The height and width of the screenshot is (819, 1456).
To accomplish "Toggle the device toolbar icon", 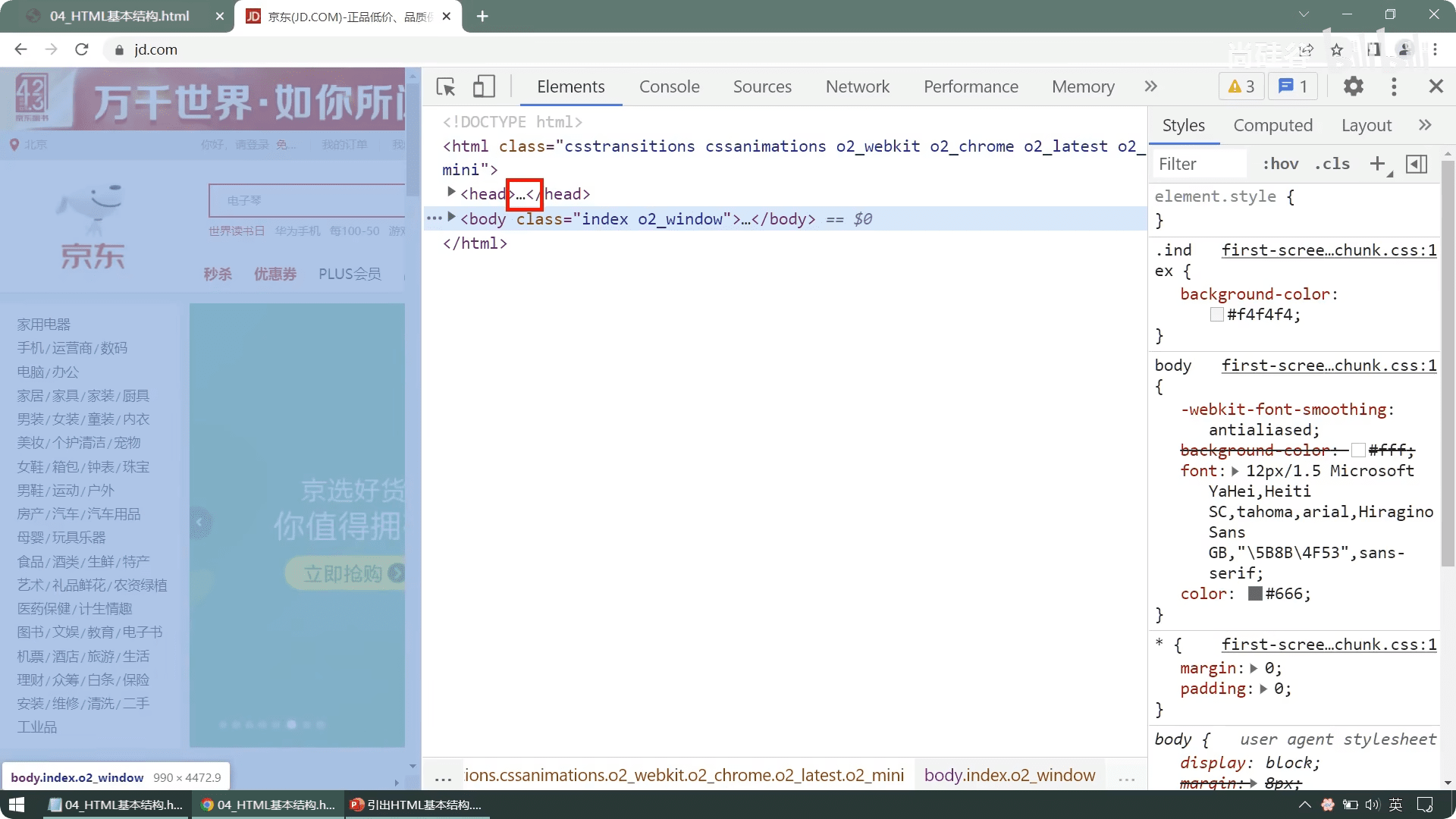I will [484, 86].
